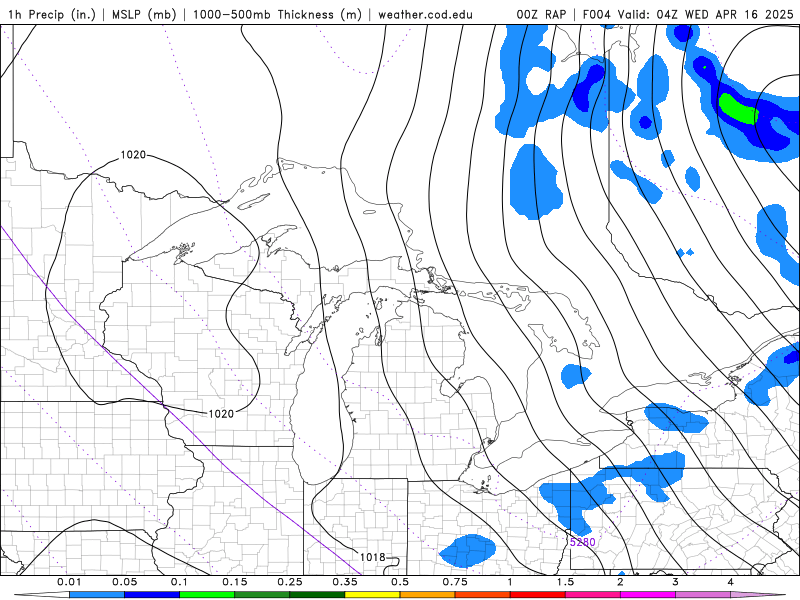Click the 'MSLP (mb)' header label
This screenshot has width=800, height=600.
pyautogui.click(x=144, y=15)
